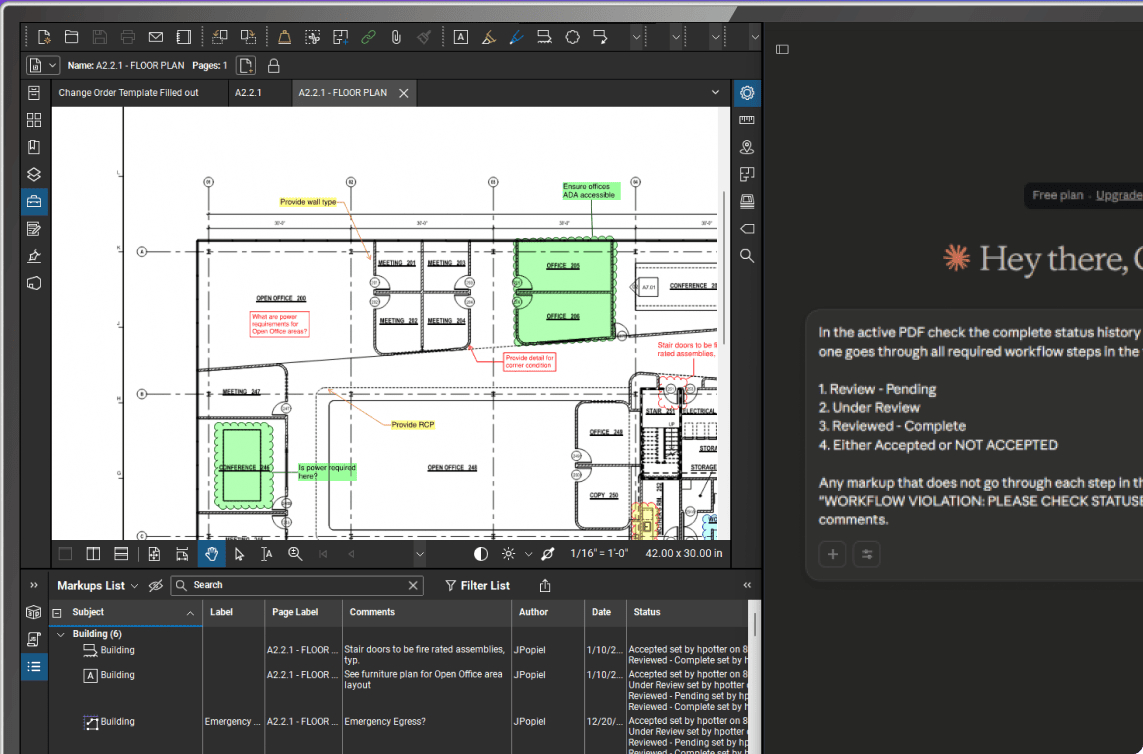Create a new PDF with the toolbar icon
1143x754 pixels.
(44, 36)
